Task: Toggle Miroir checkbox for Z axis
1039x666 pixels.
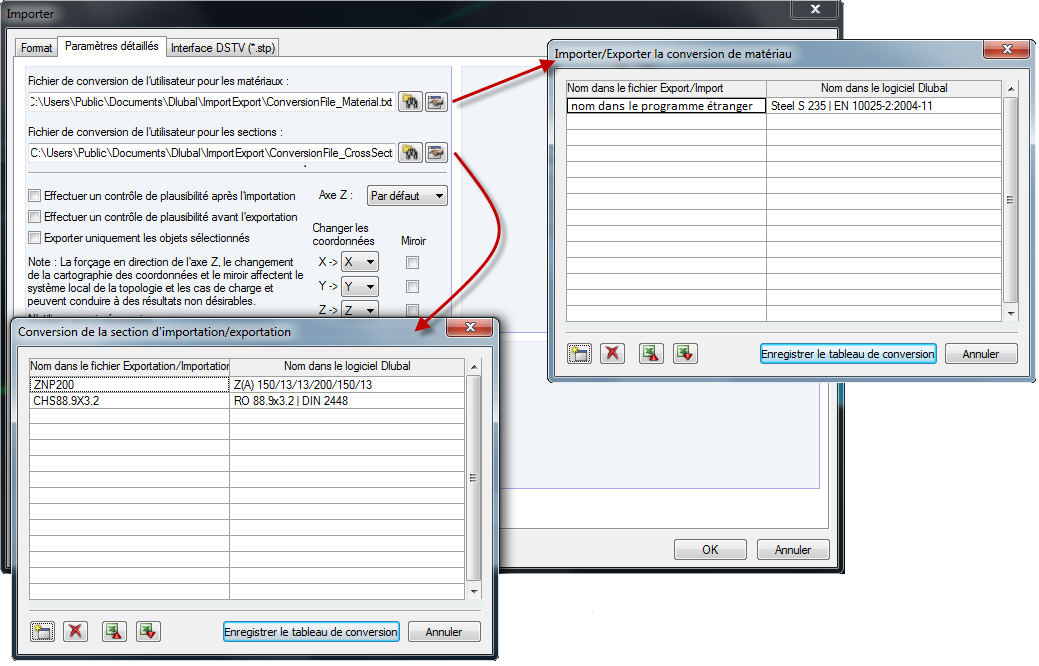Action: 412,309
